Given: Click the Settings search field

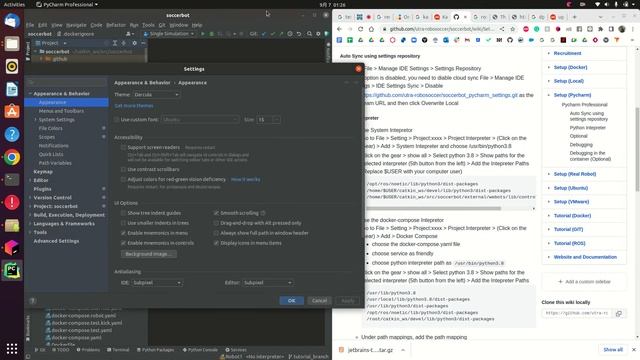Looking at the screenshot, I should point(67,82).
